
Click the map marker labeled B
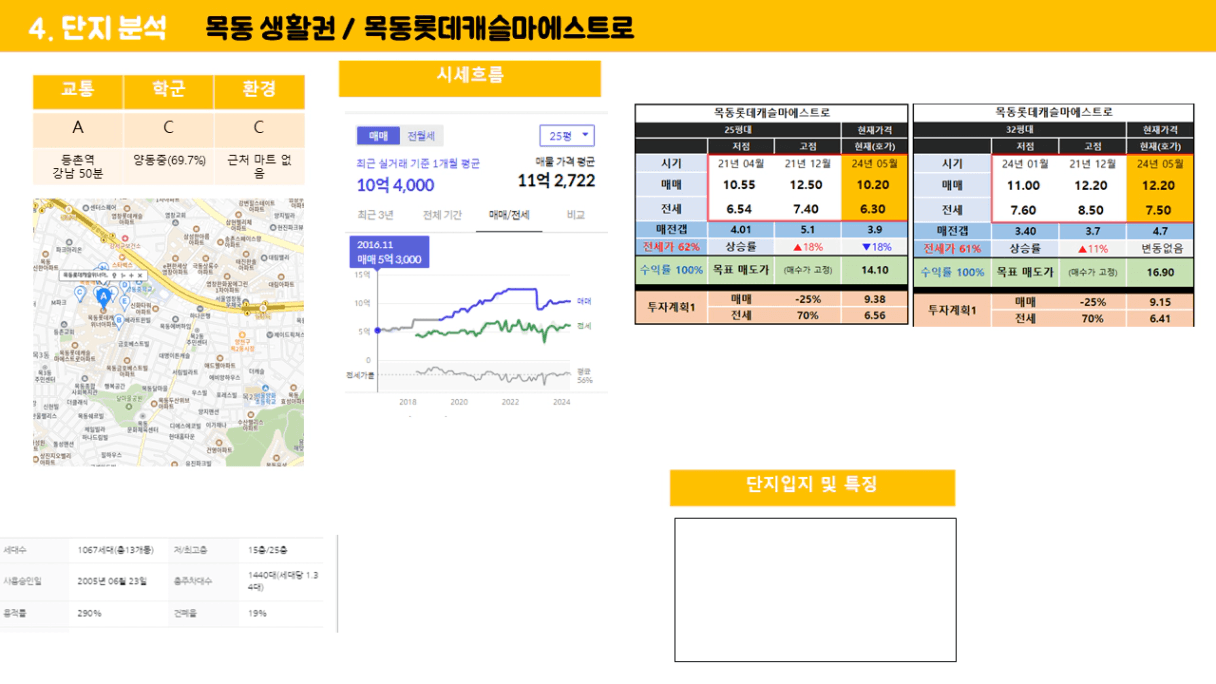119,321
